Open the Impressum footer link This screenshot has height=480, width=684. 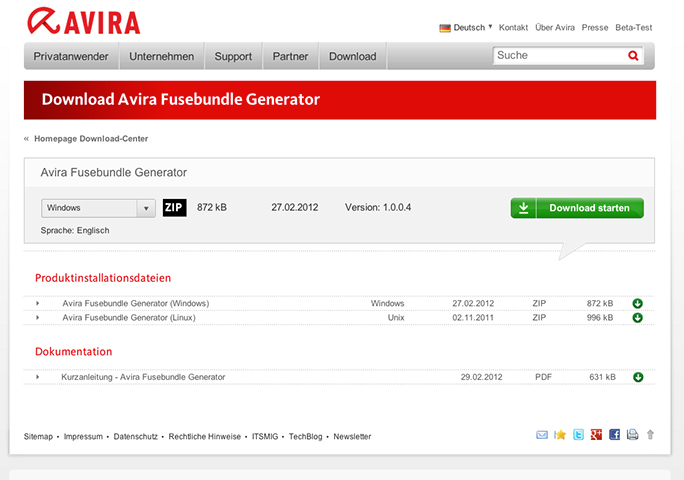click(x=83, y=436)
